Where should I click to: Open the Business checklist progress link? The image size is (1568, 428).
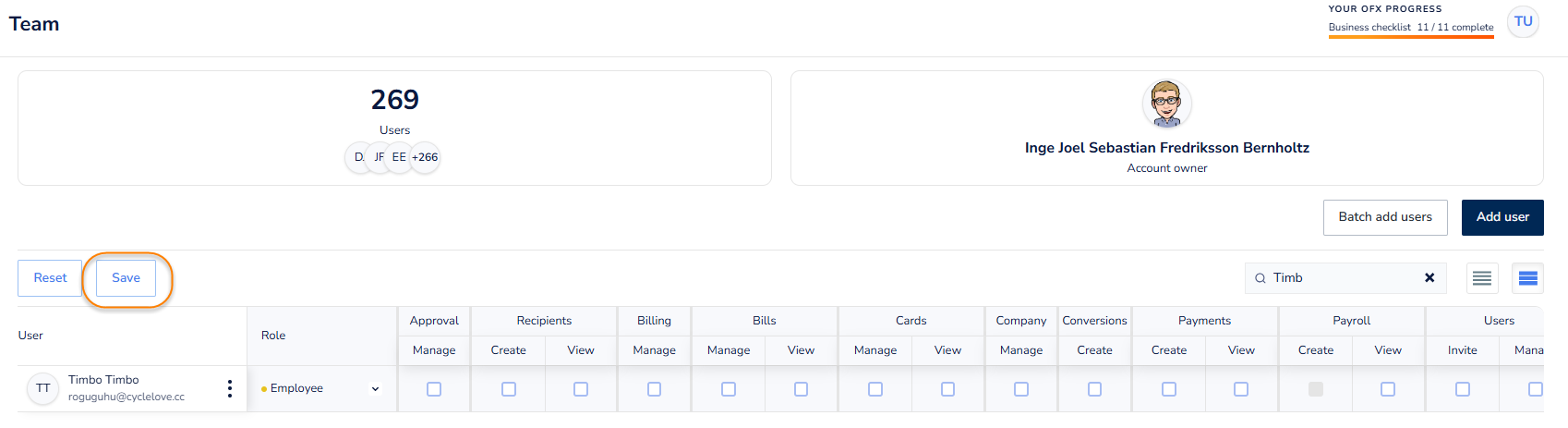(1410, 27)
